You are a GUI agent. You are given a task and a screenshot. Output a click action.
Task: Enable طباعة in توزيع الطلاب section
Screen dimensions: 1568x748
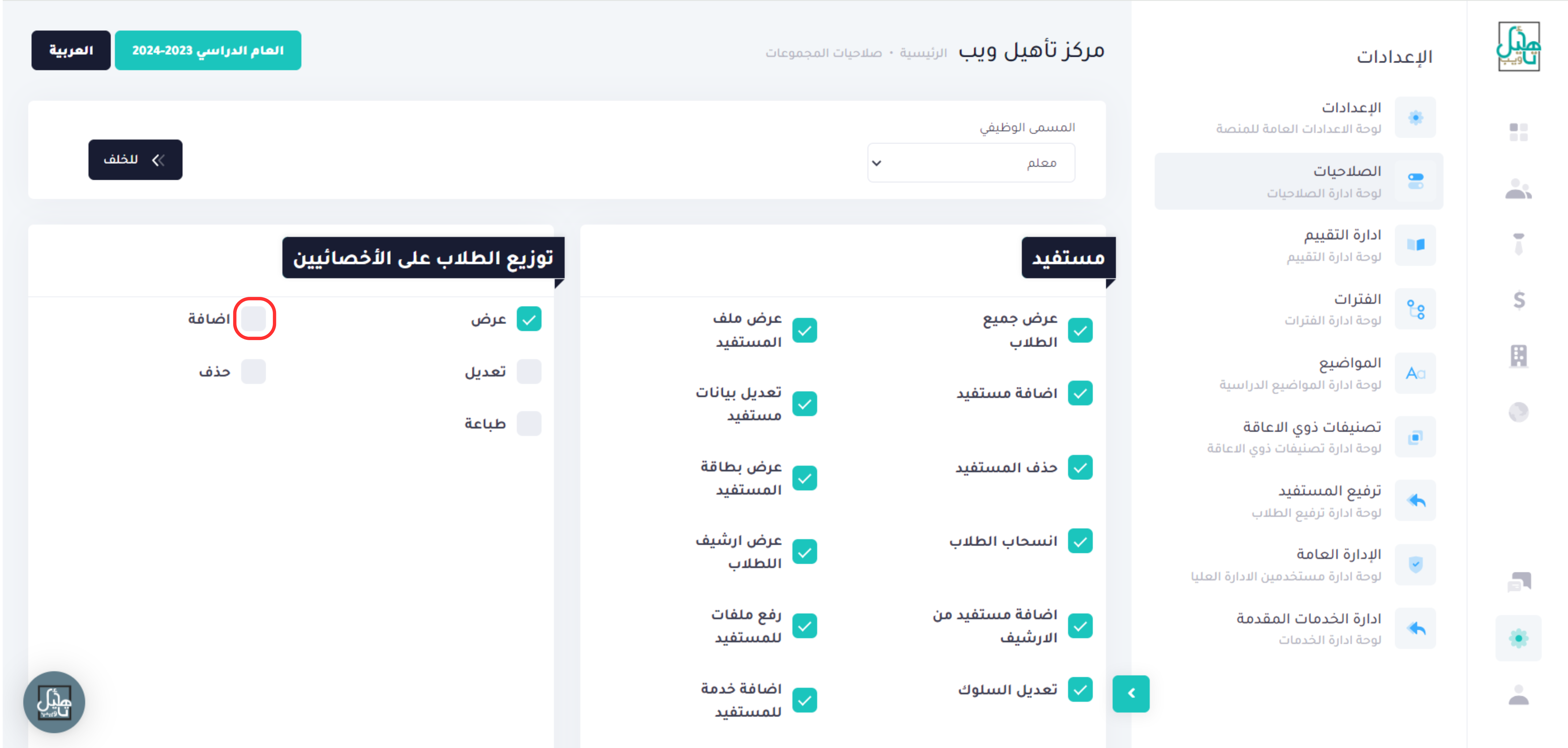[528, 424]
